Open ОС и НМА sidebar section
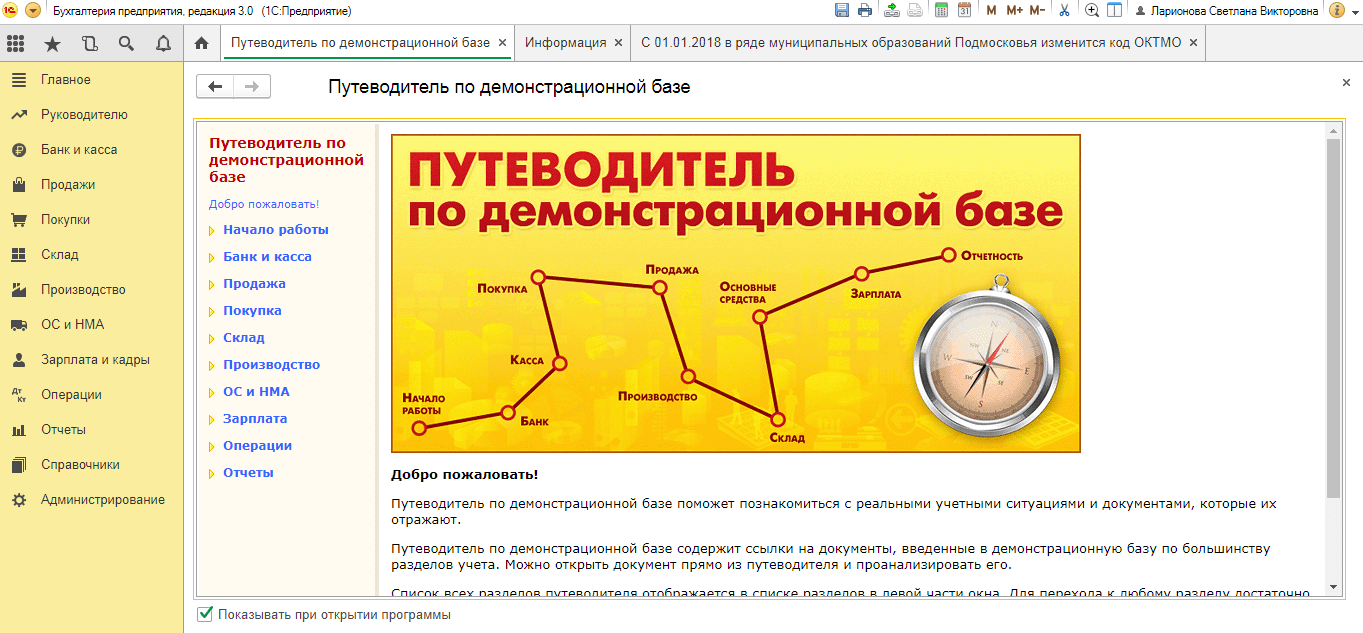This screenshot has width=1363, height=633. coord(72,325)
